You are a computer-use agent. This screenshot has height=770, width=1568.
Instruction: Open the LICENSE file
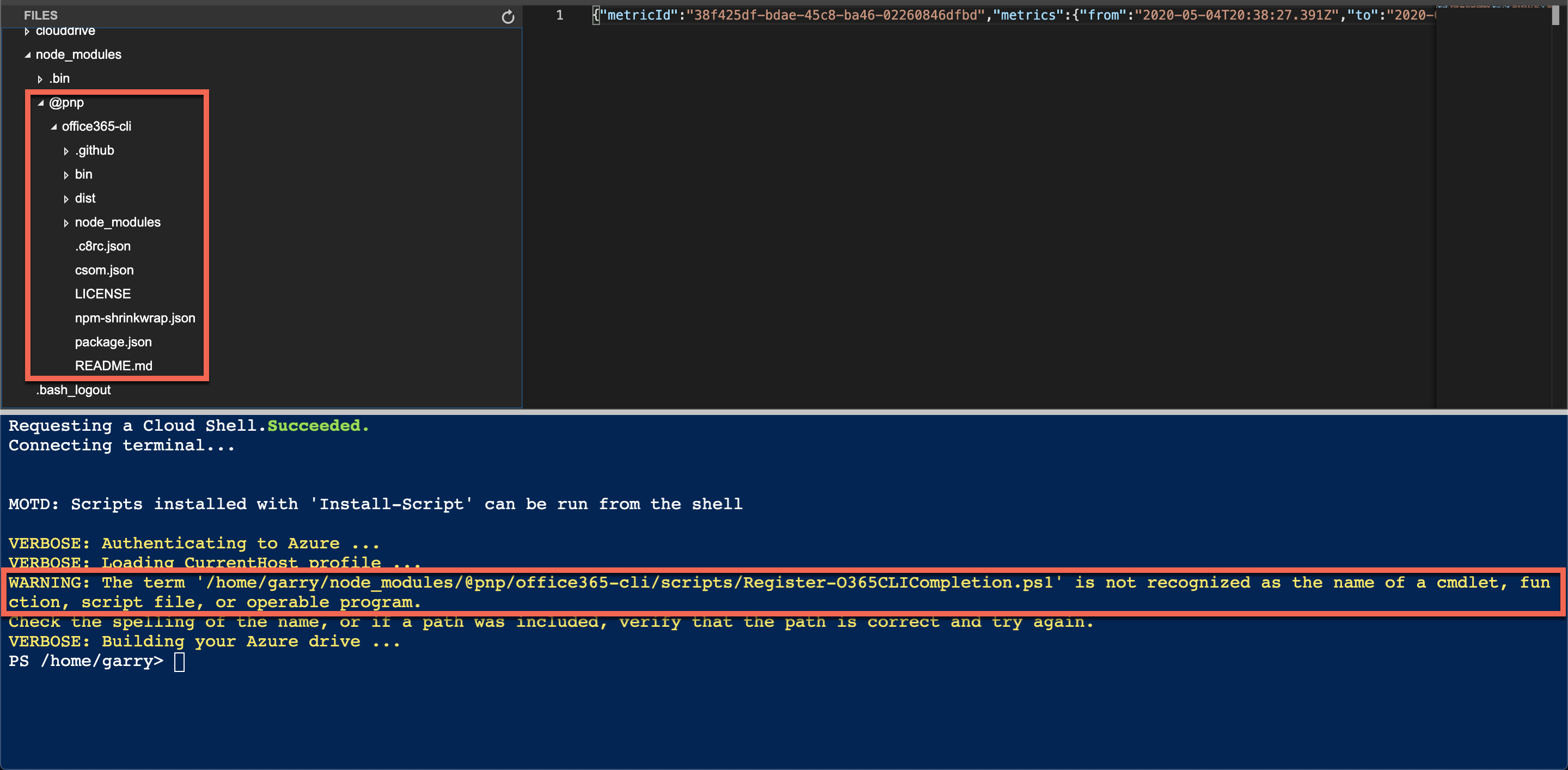[102, 294]
